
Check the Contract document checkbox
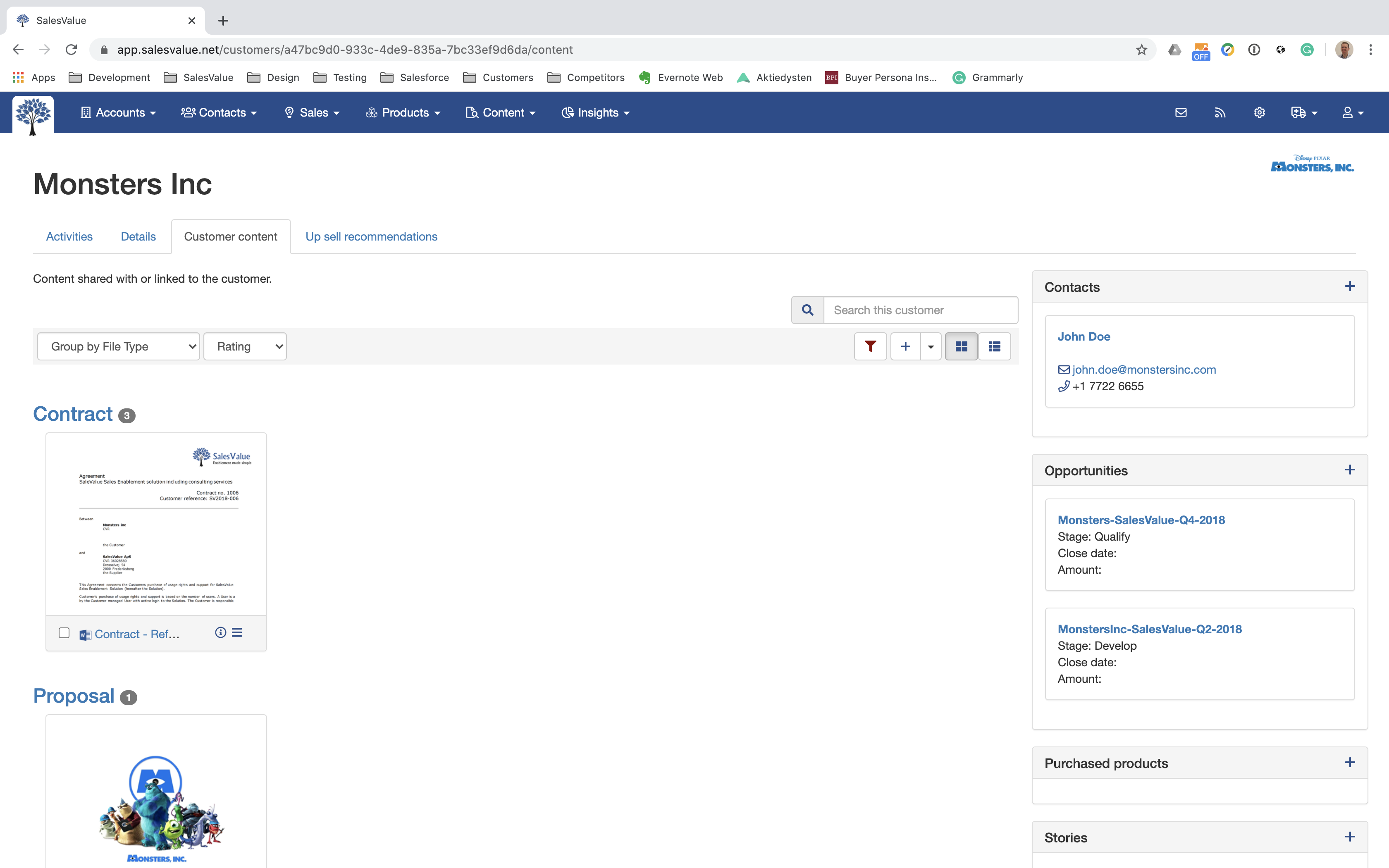click(64, 633)
